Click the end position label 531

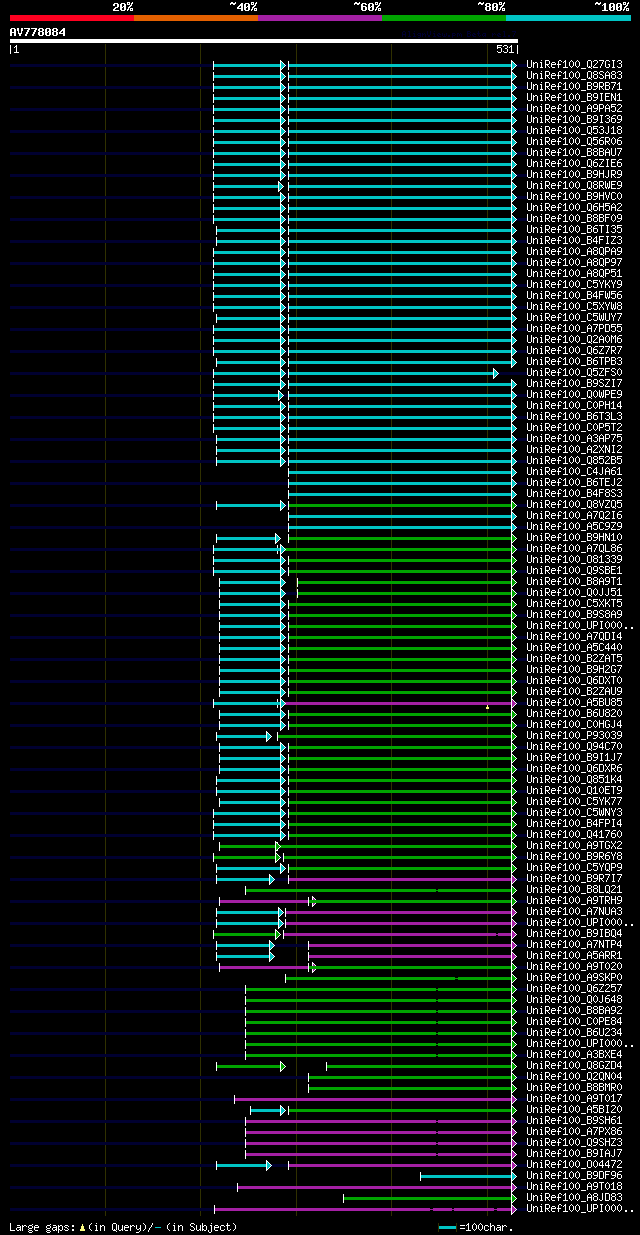coord(505,49)
